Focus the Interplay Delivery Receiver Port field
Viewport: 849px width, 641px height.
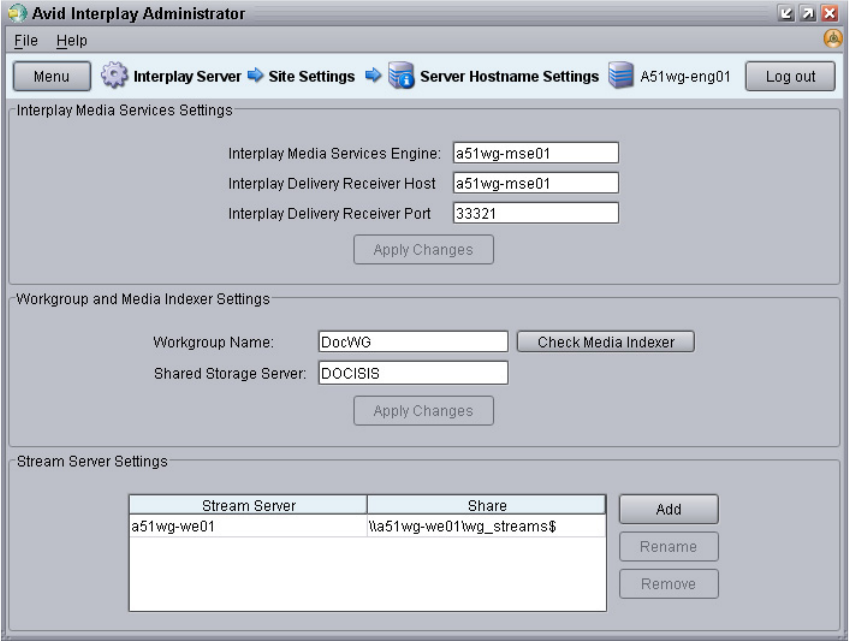tap(535, 213)
